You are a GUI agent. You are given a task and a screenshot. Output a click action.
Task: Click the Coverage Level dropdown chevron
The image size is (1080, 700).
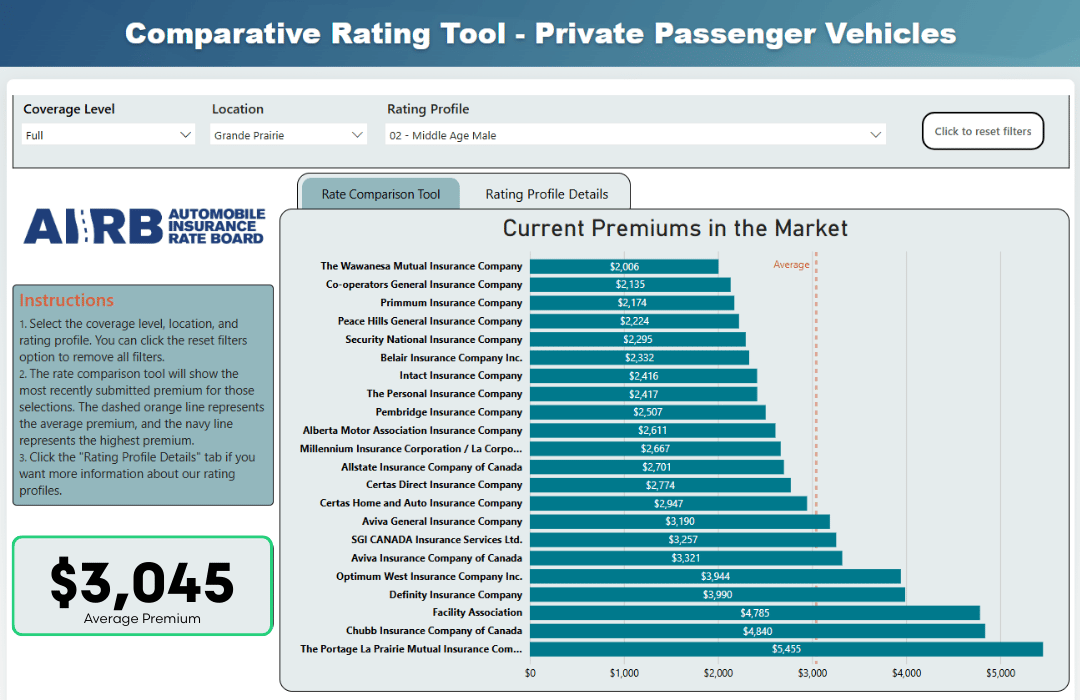point(187,133)
